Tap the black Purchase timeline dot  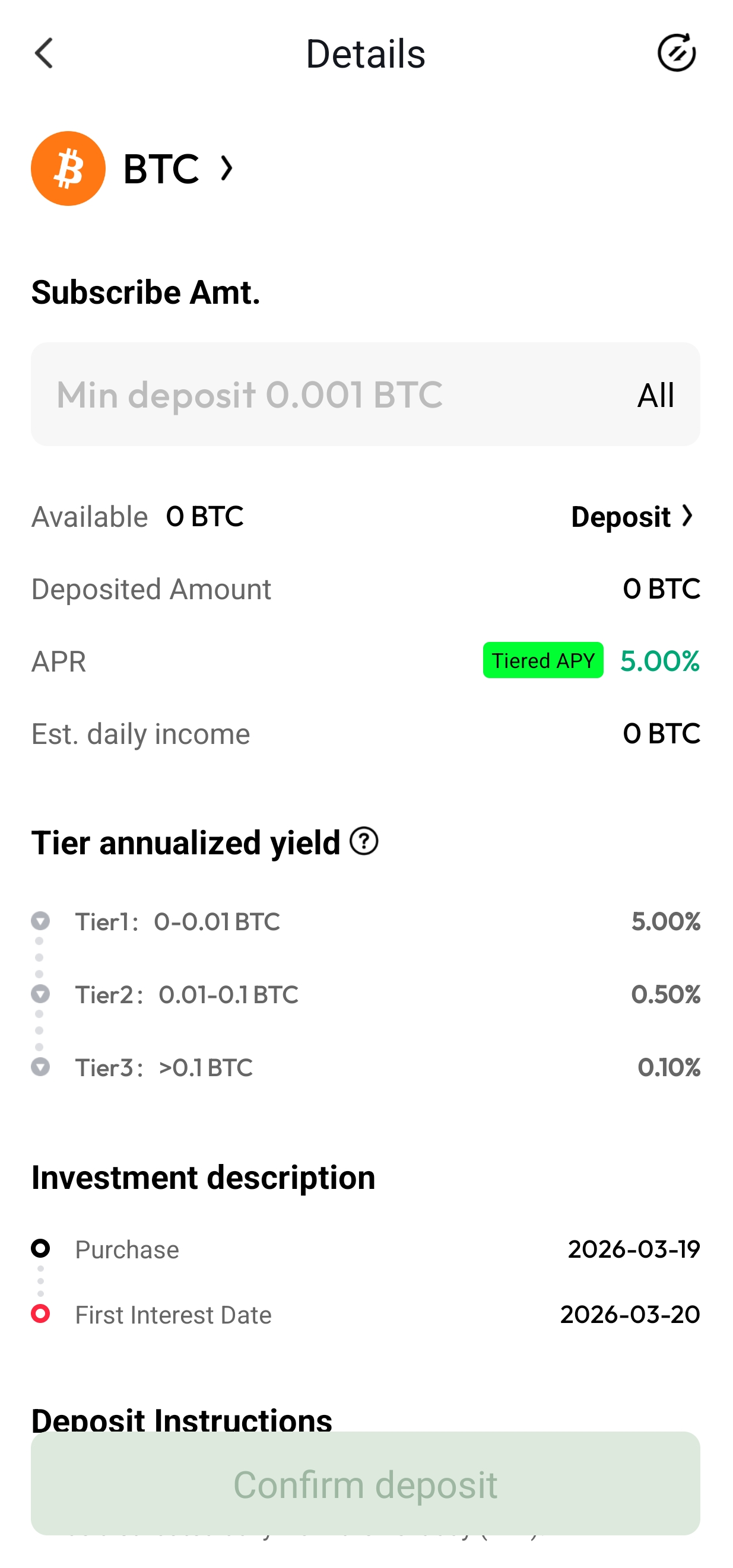pos(40,1248)
